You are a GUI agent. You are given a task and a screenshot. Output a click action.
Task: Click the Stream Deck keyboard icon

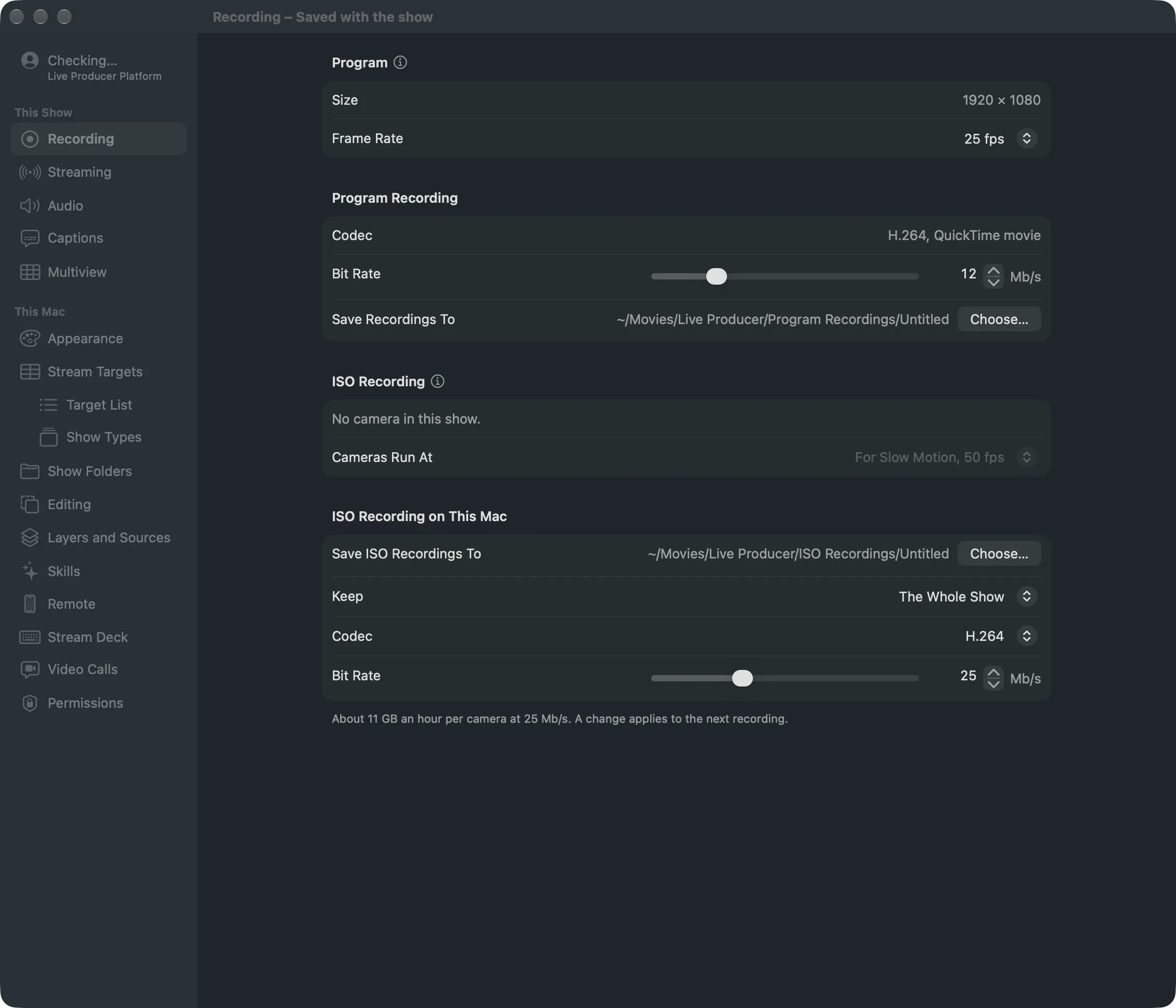pyautogui.click(x=30, y=637)
